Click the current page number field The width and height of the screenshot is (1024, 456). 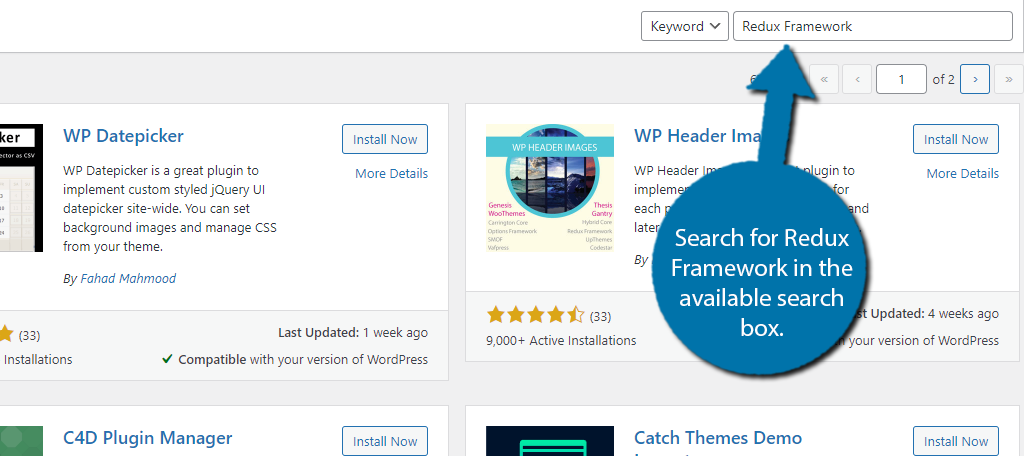tap(901, 79)
